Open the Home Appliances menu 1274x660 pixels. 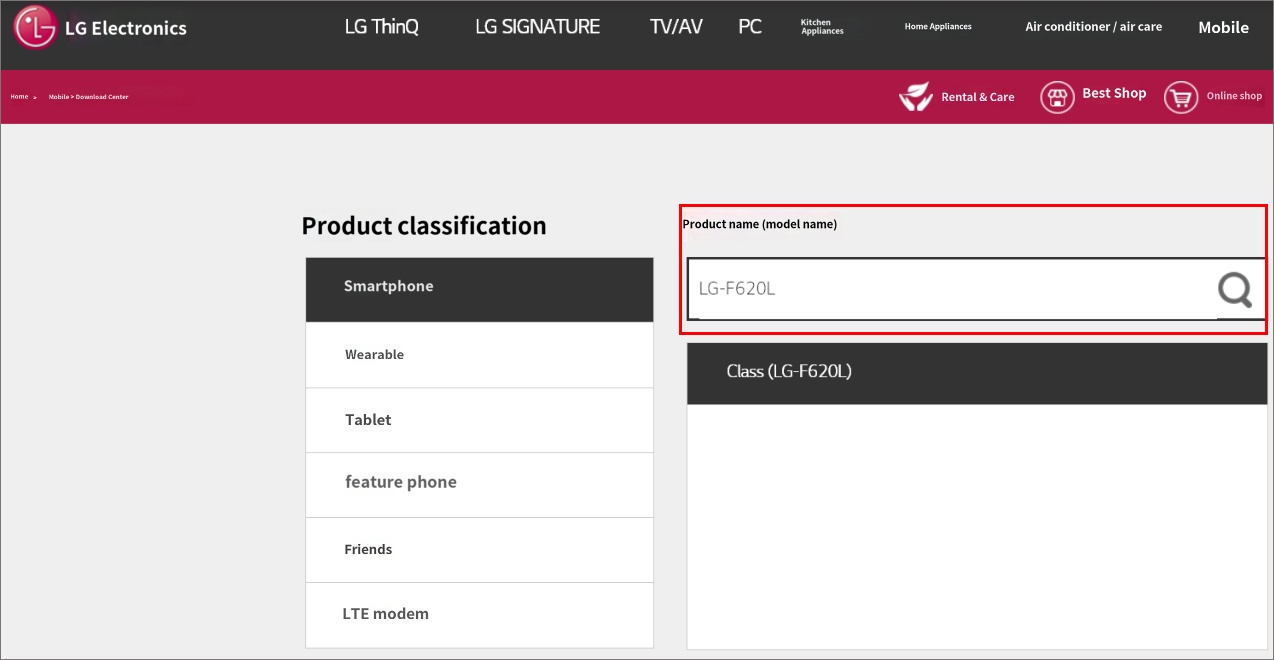point(938,27)
